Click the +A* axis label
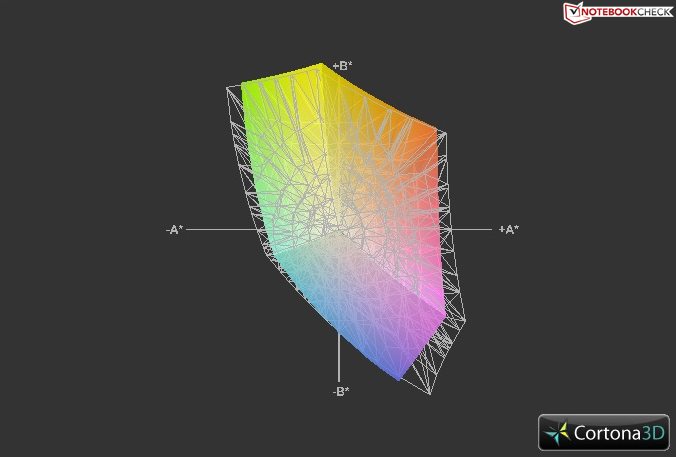The image size is (676, 457). [509, 229]
